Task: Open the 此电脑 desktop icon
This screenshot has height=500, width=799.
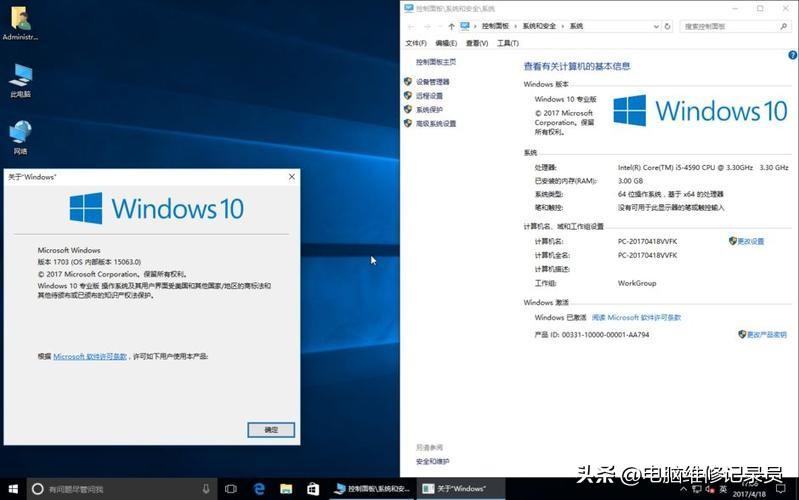Action: pos(20,81)
